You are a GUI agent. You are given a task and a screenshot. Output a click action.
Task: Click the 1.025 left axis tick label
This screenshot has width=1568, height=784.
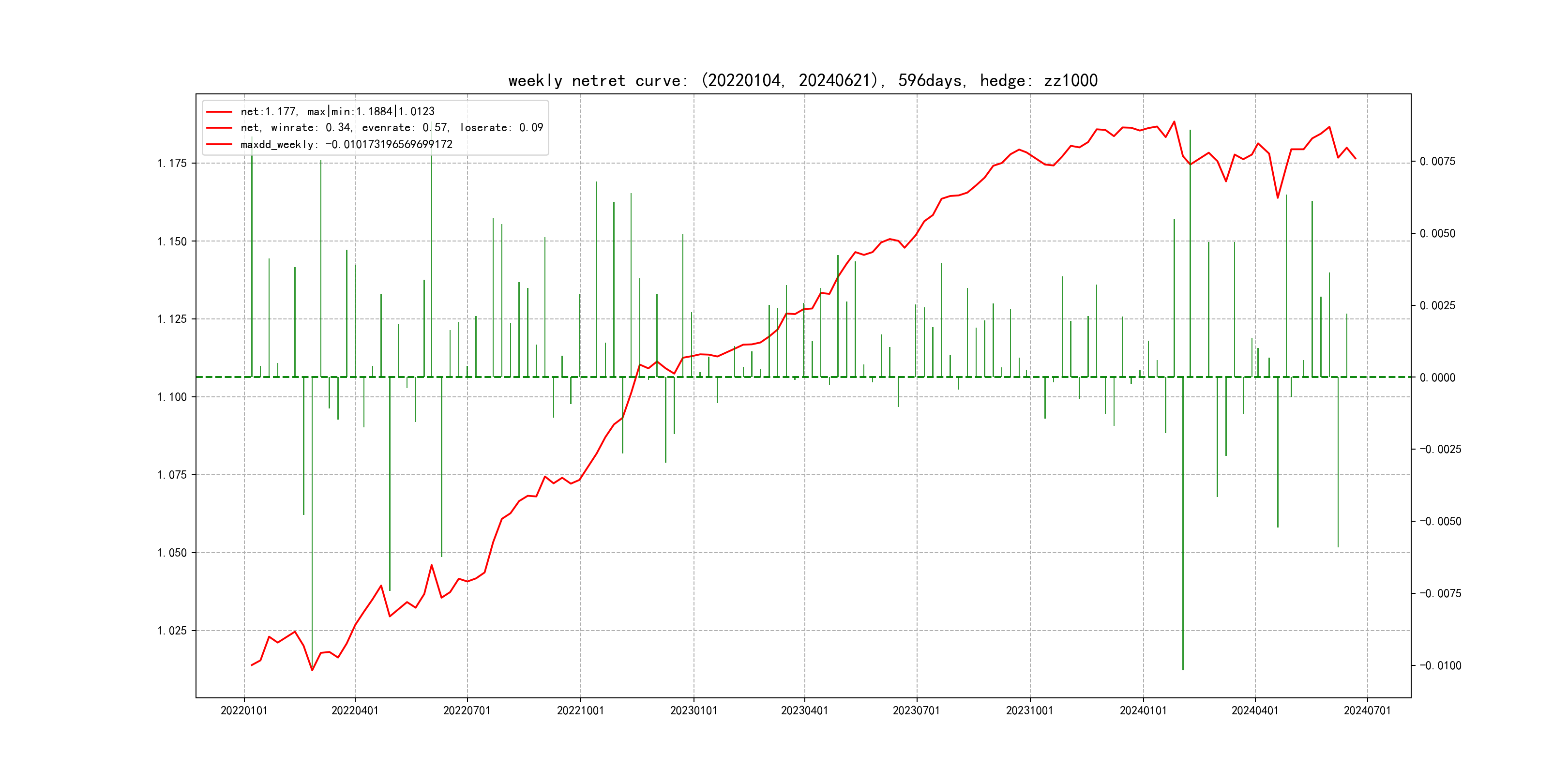pyautogui.click(x=172, y=631)
